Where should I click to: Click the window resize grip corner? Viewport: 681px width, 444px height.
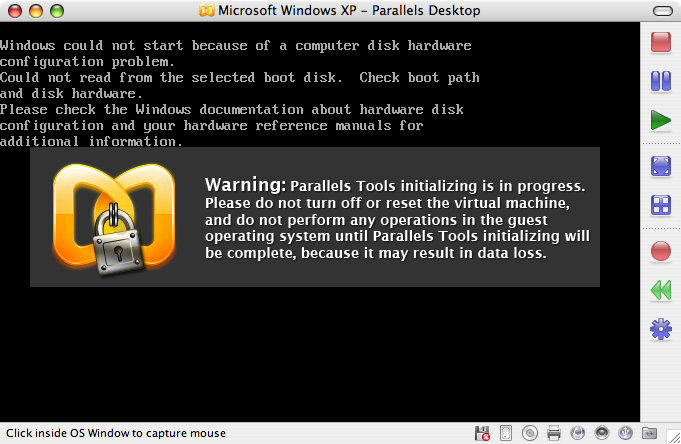coord(675,438)
